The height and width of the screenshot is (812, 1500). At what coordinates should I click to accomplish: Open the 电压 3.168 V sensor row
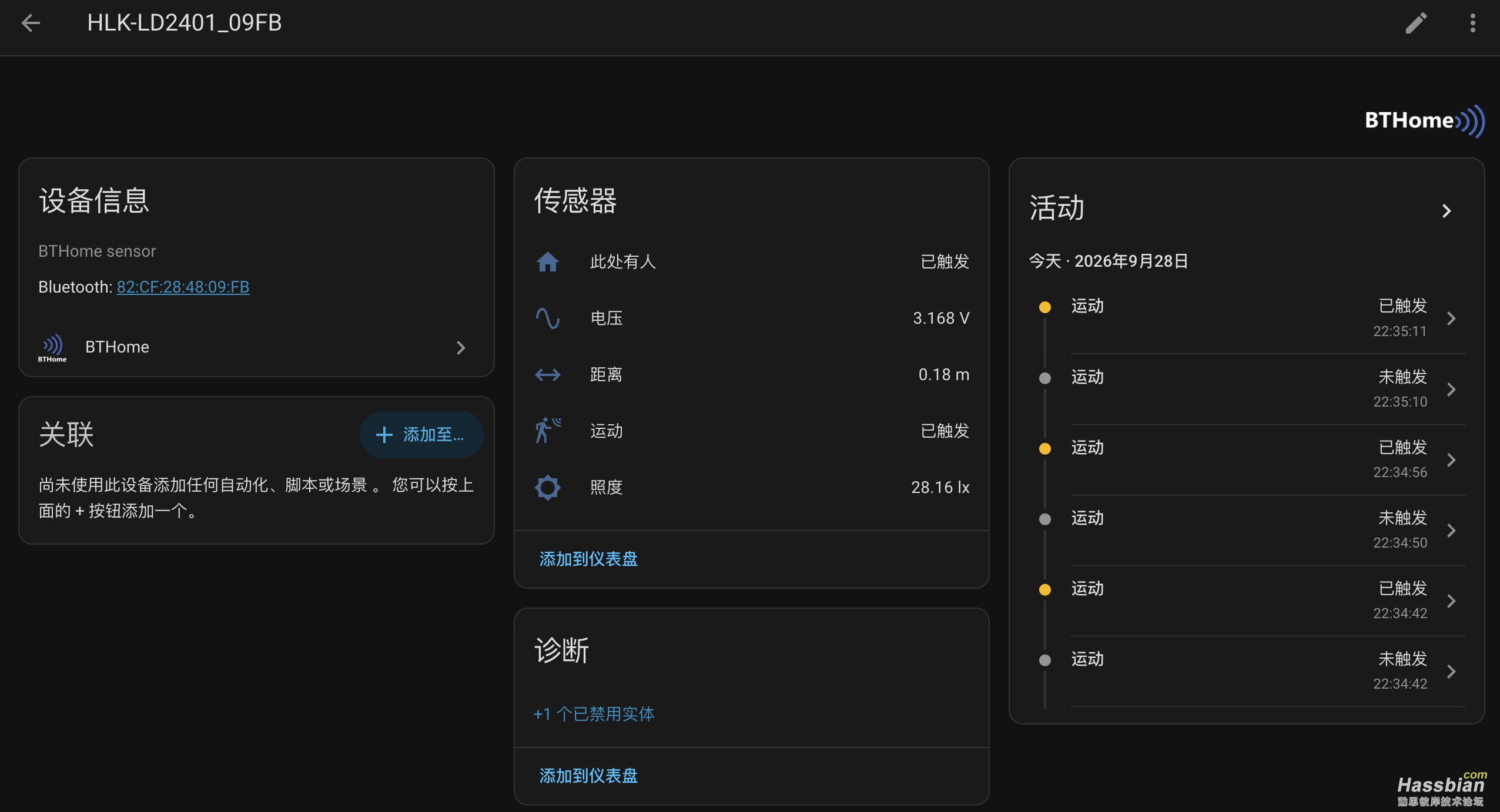pos(752,318)
